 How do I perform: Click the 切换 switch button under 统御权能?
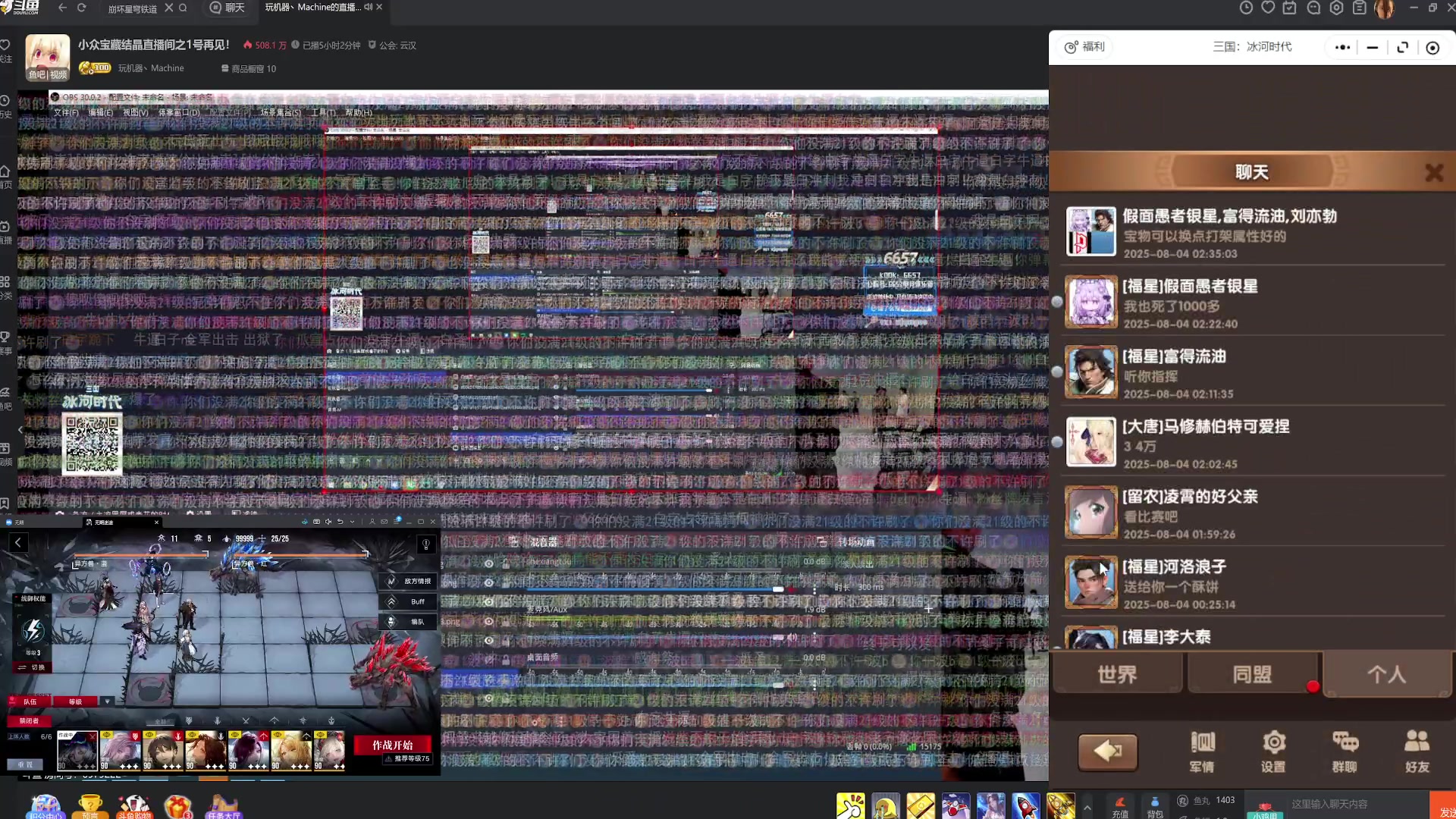32,668
